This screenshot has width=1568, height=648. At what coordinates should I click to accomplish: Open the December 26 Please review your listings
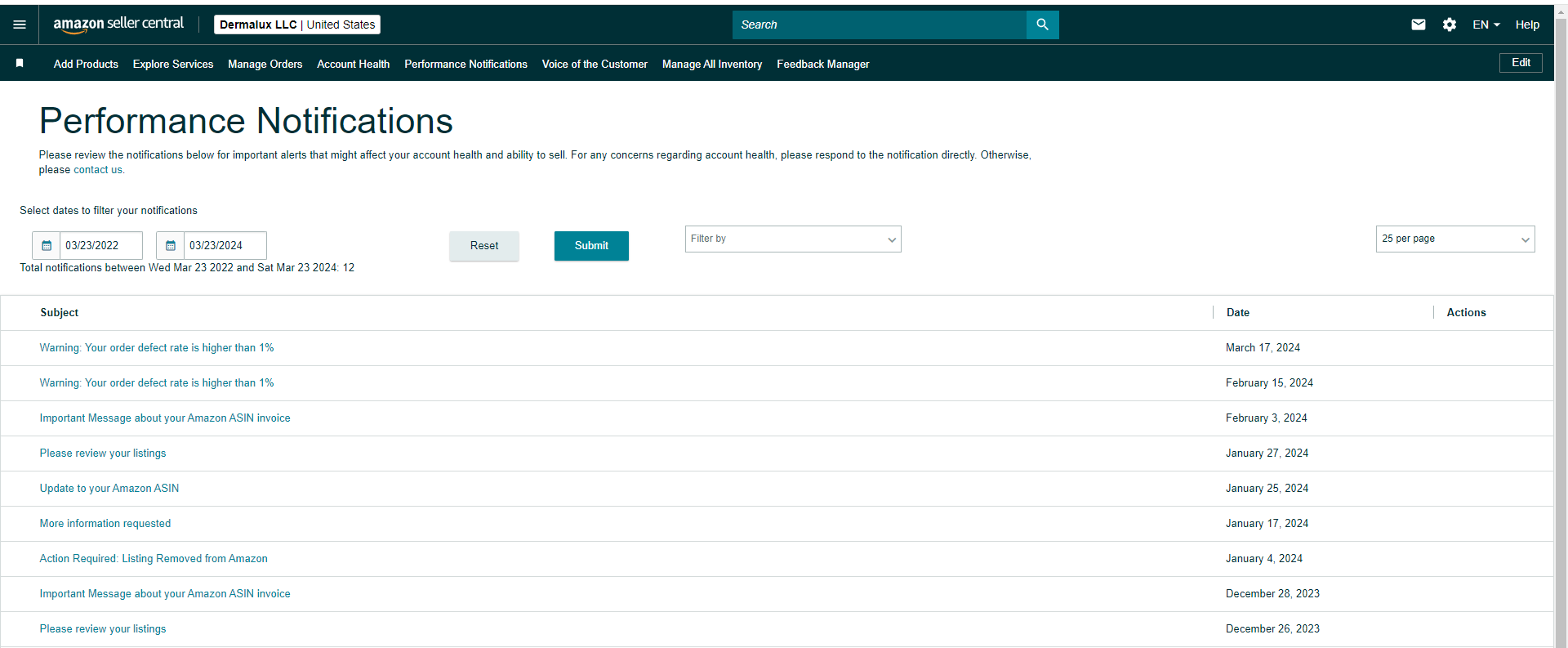[x=103, y=629]
